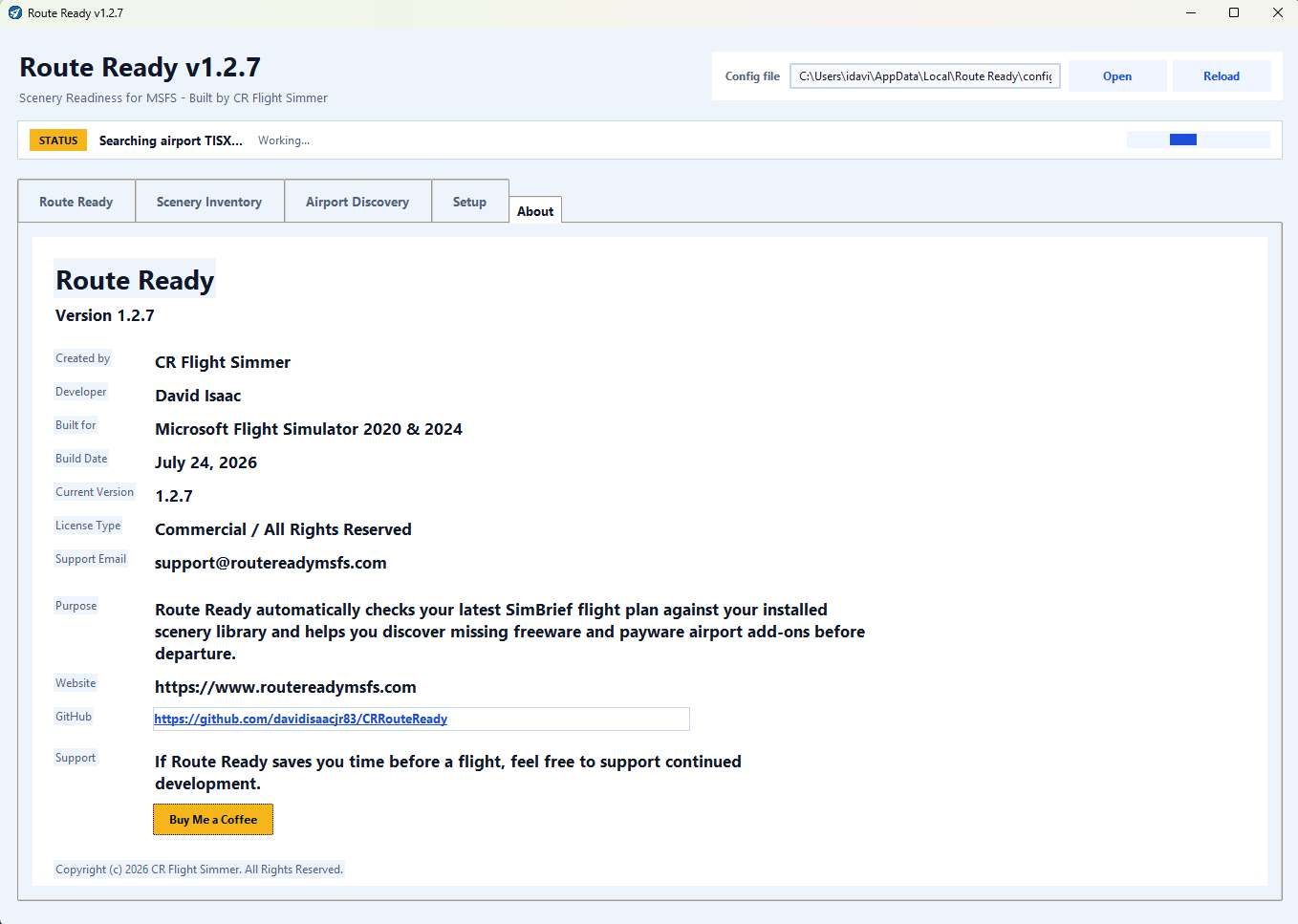Click the 'Built for' label
Image resolution: width=1298 pixels, height=924 pixels.
(x=76, y=425)
